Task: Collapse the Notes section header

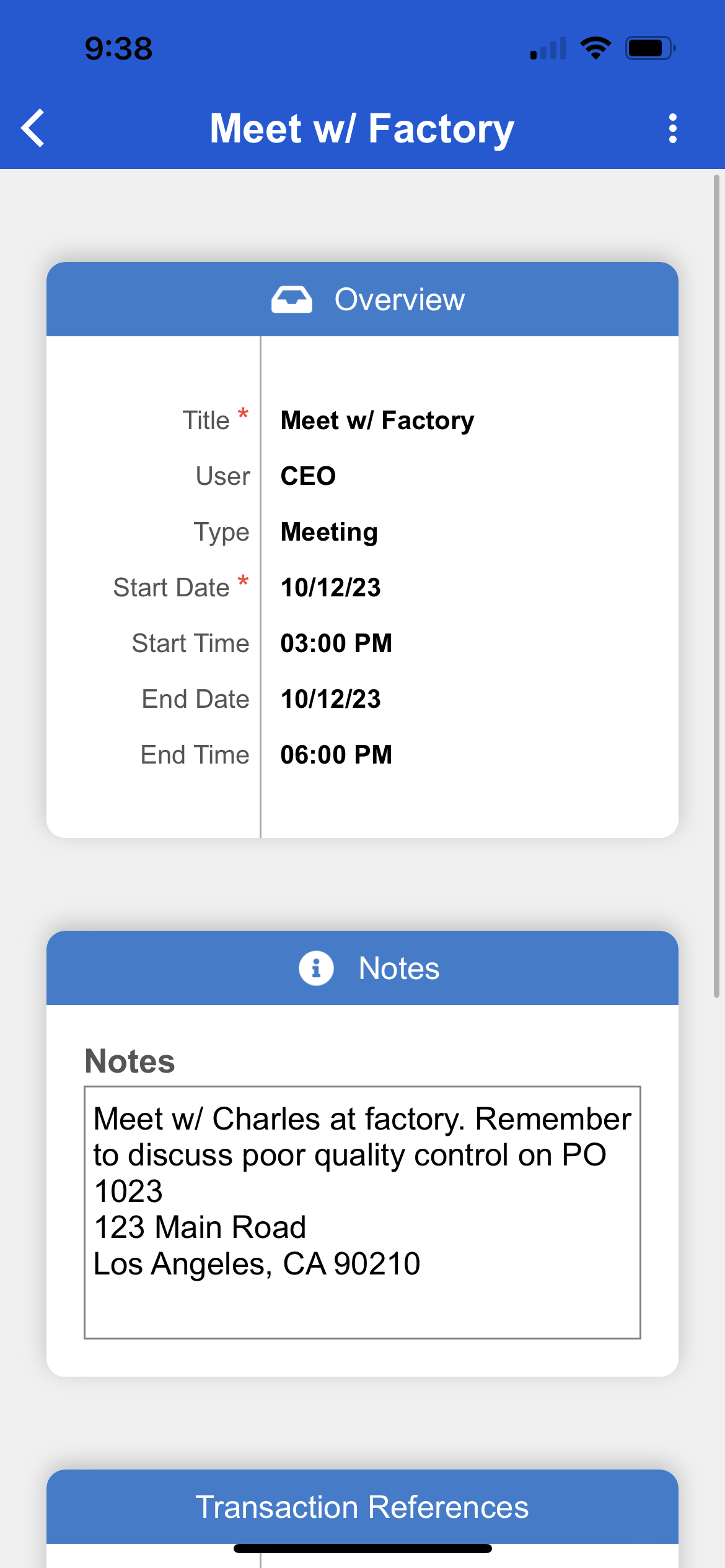Action: (362, 968)
